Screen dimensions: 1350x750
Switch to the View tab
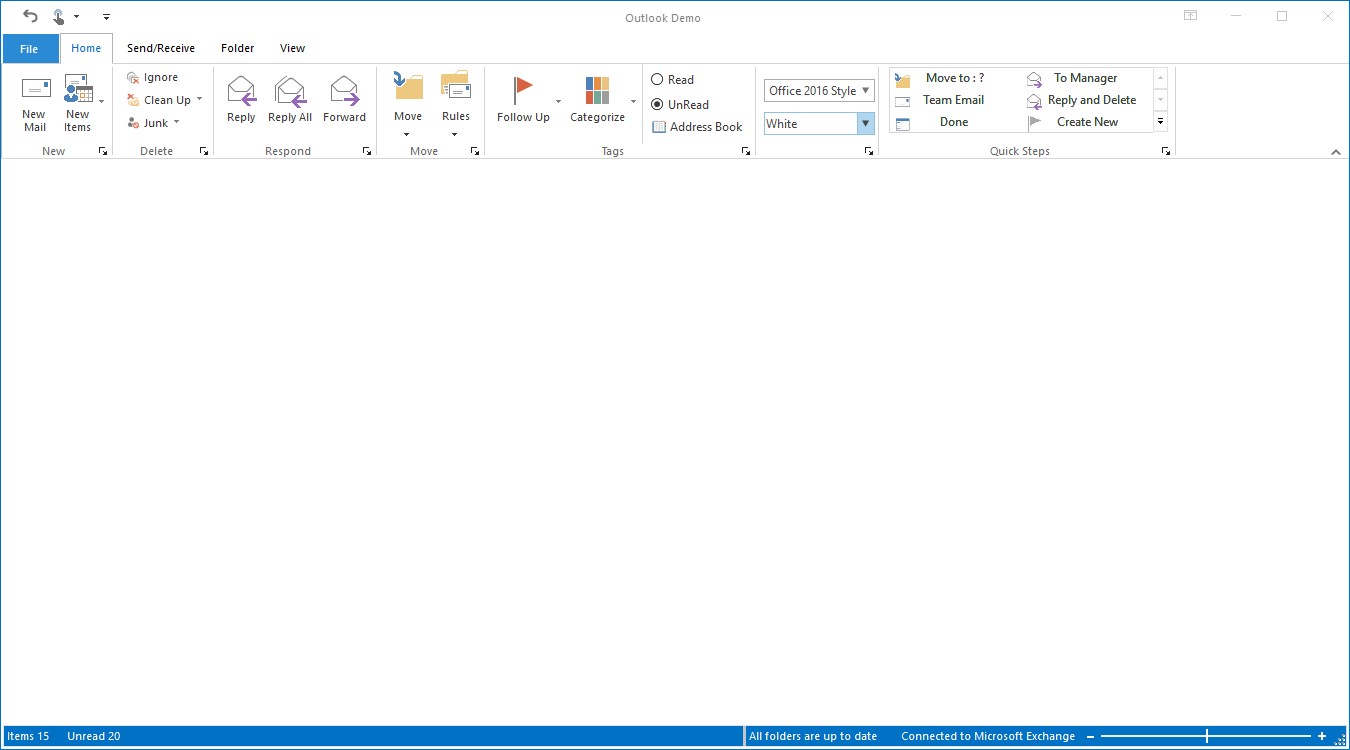(x=293, y=48)
